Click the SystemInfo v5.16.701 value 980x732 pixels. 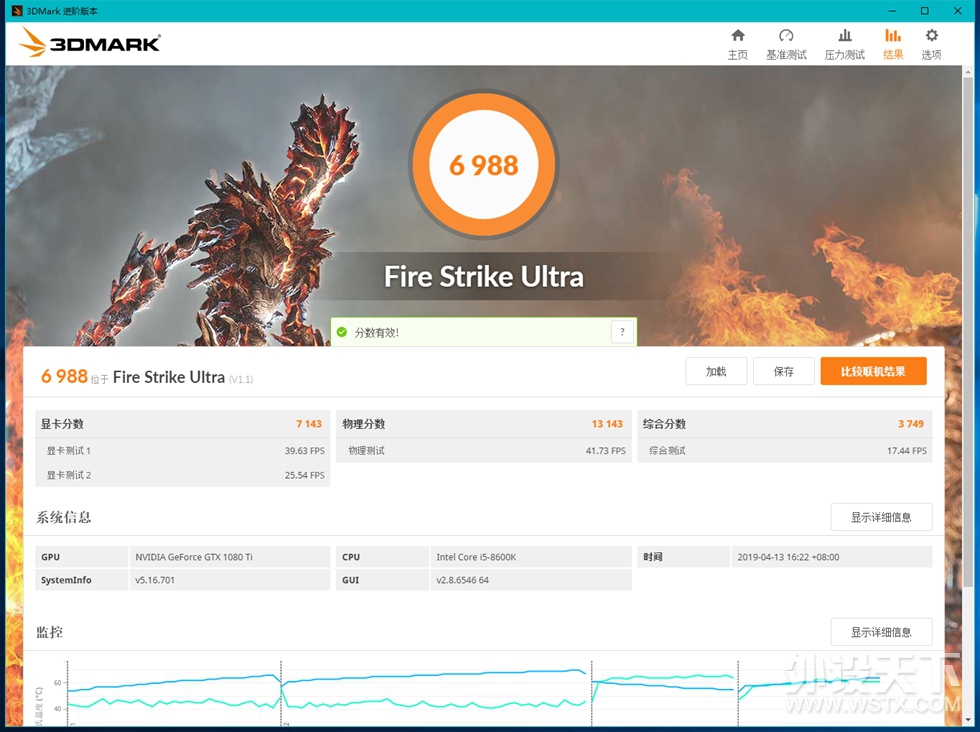click(x=155, y=580)
